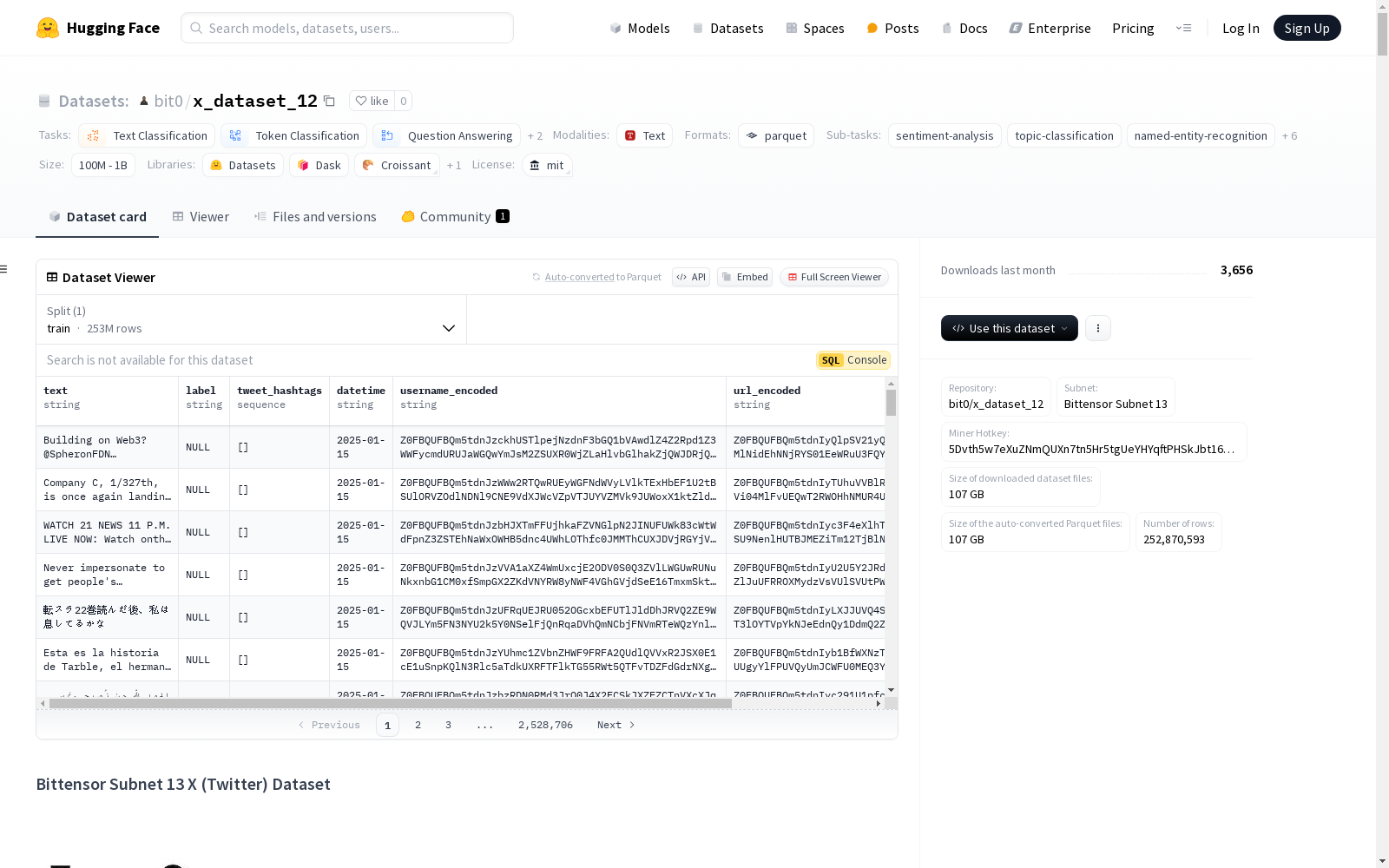Open the bit0 user profile link
Screen dimensions: 1389x868
pos(168,101)
